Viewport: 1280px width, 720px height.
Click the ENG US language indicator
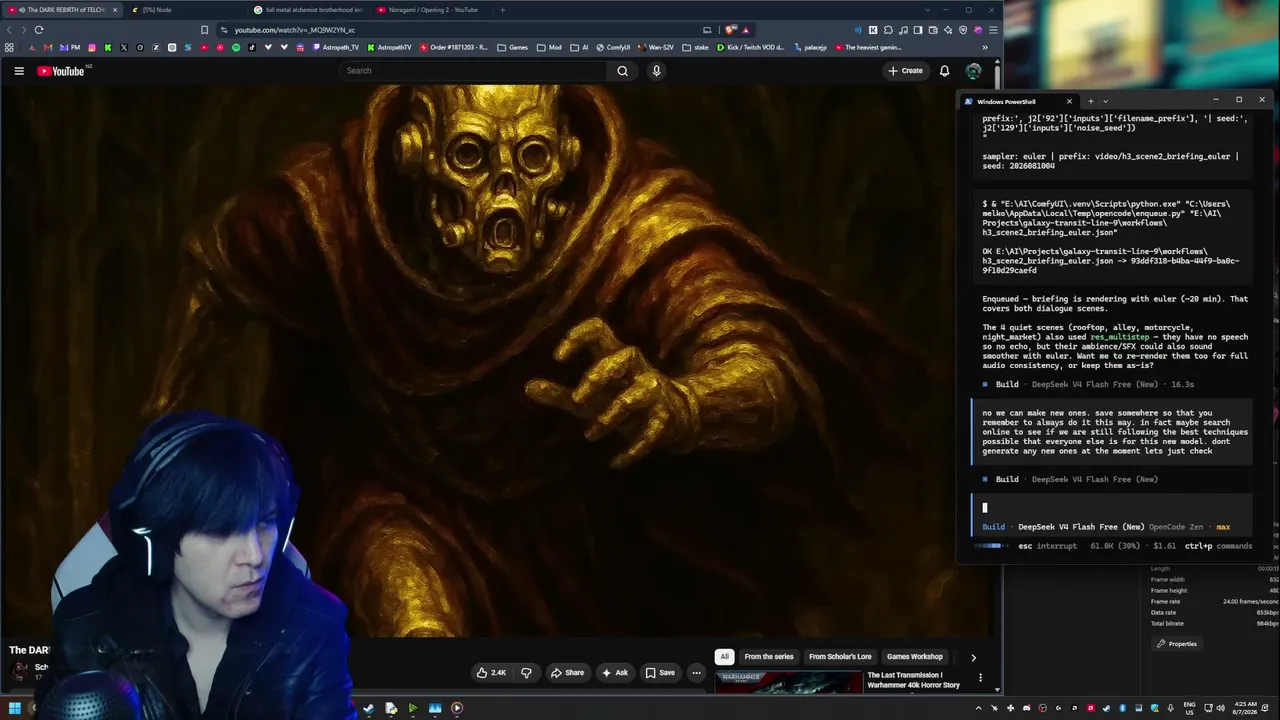[x=1190, y=708]
